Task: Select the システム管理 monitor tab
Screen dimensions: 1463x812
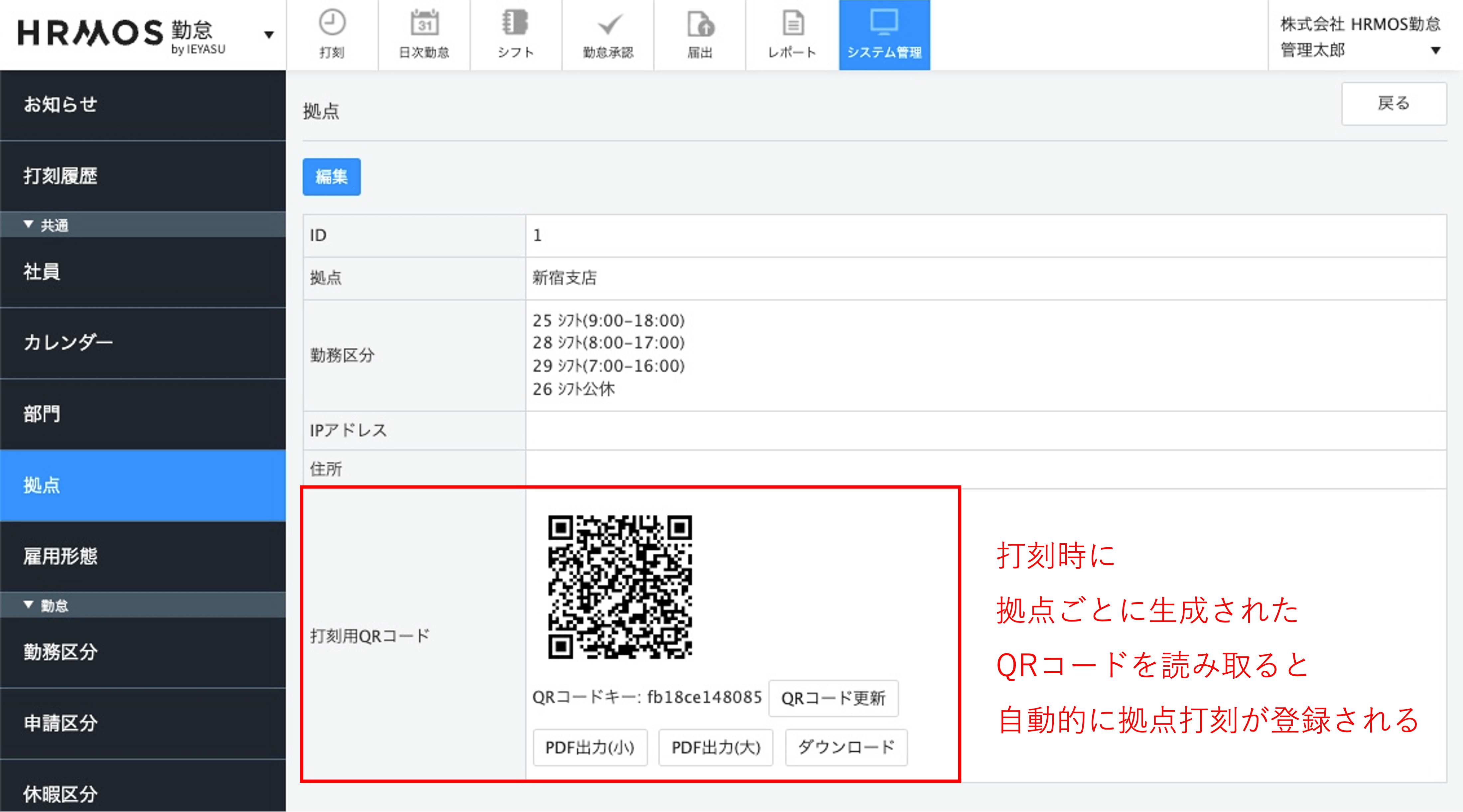Action: [884, 35]
